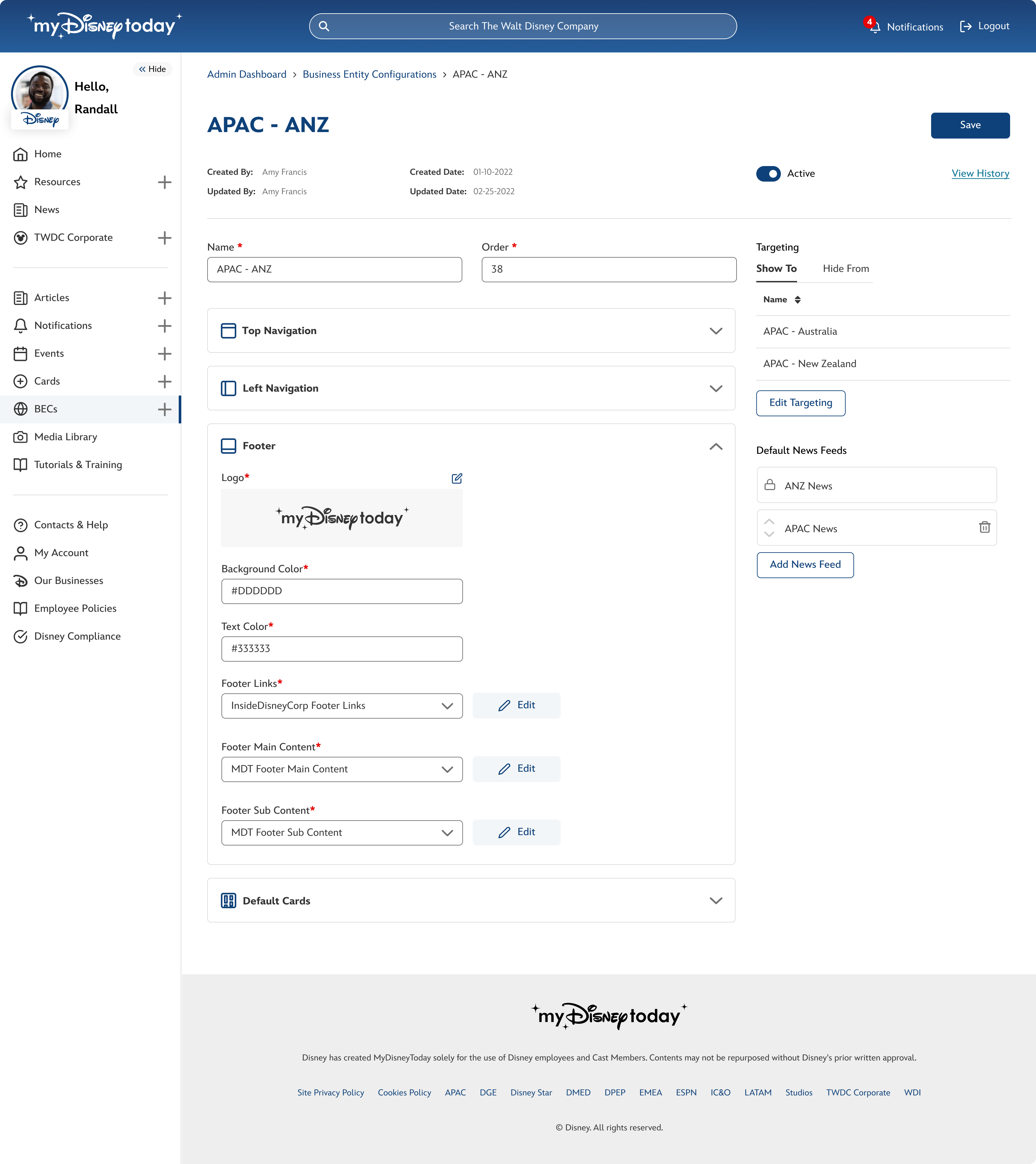Move APAC News feed up
1036x1164 pixels.
tap(769, 522)
